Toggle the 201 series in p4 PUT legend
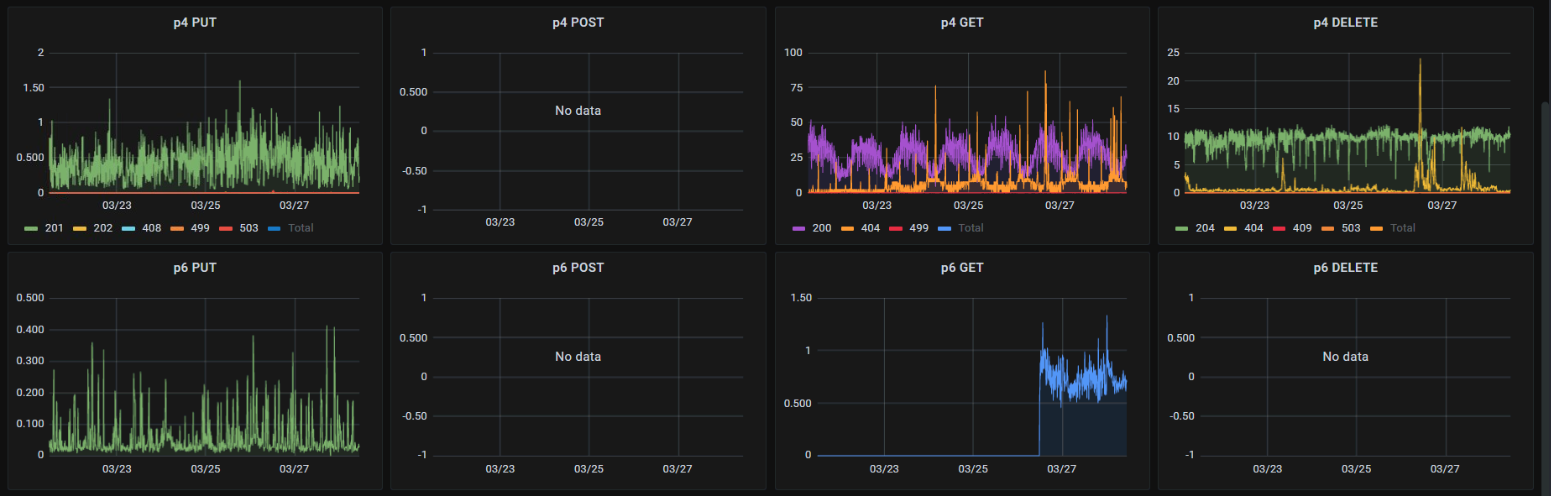Screen dimensions: 1551x496 (54, 228)
